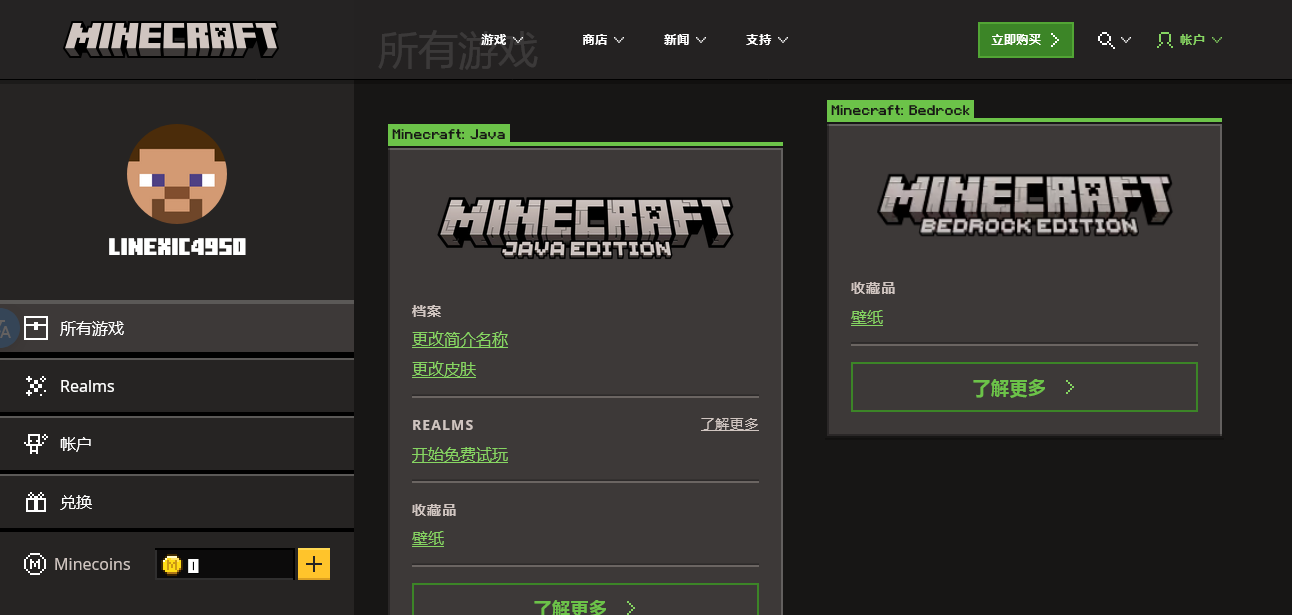The width and height of the screenshot is (1292, 615).
Task: Expand the 游戏 dropdown menu
Action: click(x=502, y=40)
